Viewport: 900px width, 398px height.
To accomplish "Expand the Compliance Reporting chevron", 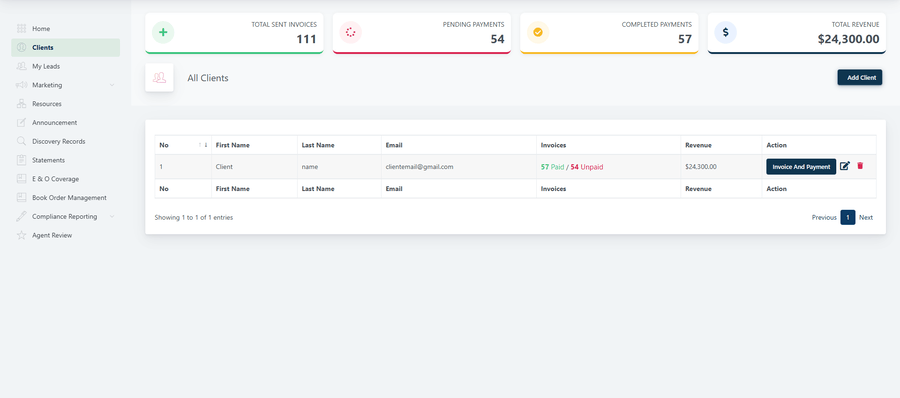I will coord(112,217).
